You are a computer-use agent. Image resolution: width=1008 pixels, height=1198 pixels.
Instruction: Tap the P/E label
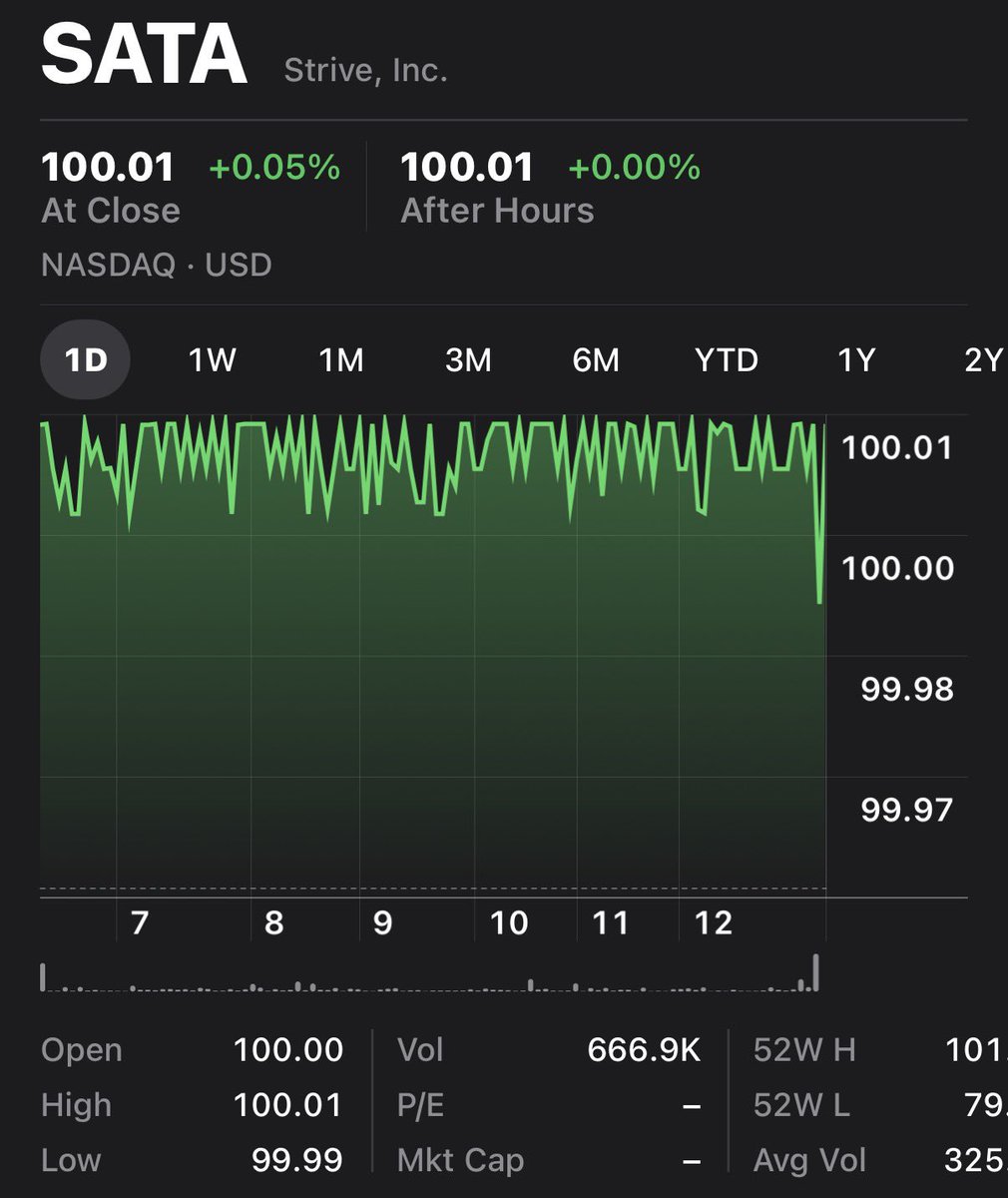pos(420,1105)
